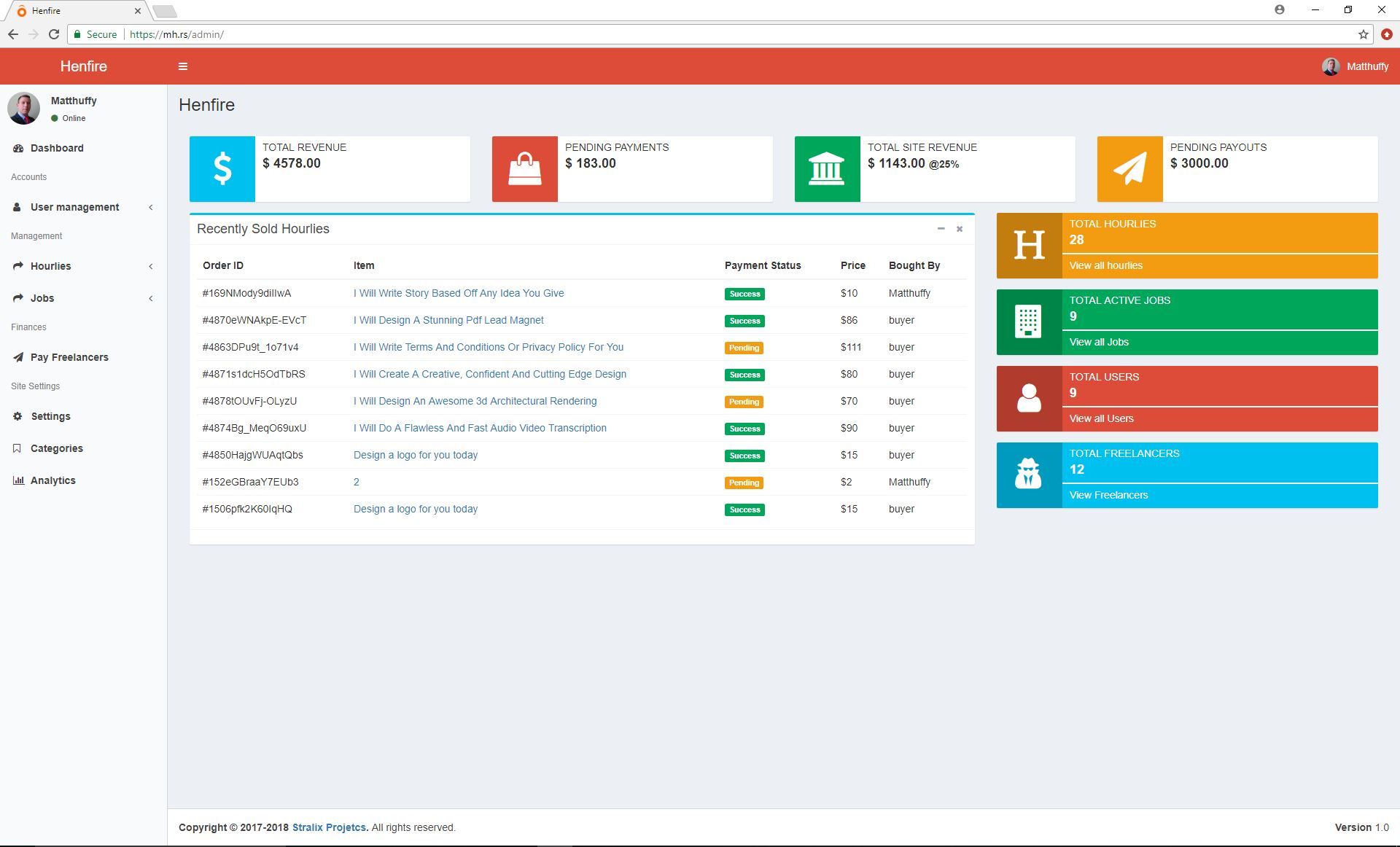Open 'I Will Do A Flawless And Fast Audio' item

click(x=480, y=428)
